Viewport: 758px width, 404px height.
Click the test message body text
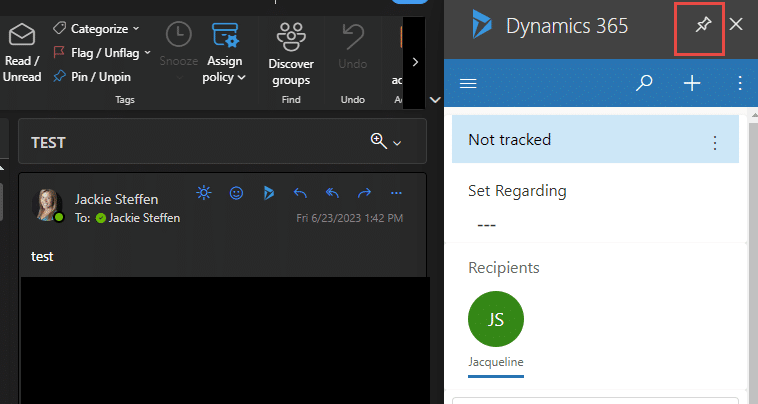[x=42, y=257]
